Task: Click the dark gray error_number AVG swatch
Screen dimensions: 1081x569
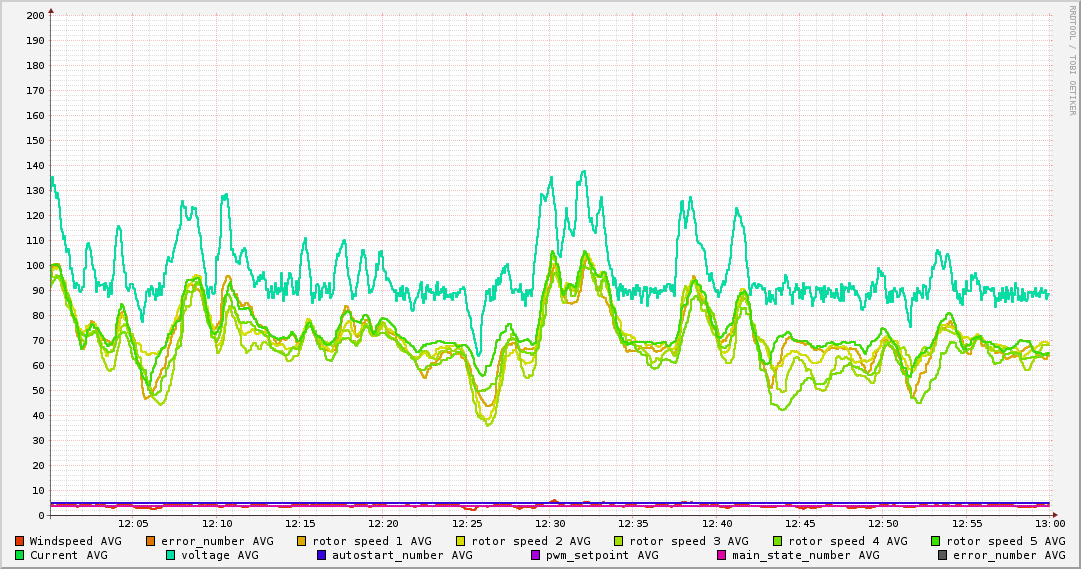Action: [x=942, y=555]
